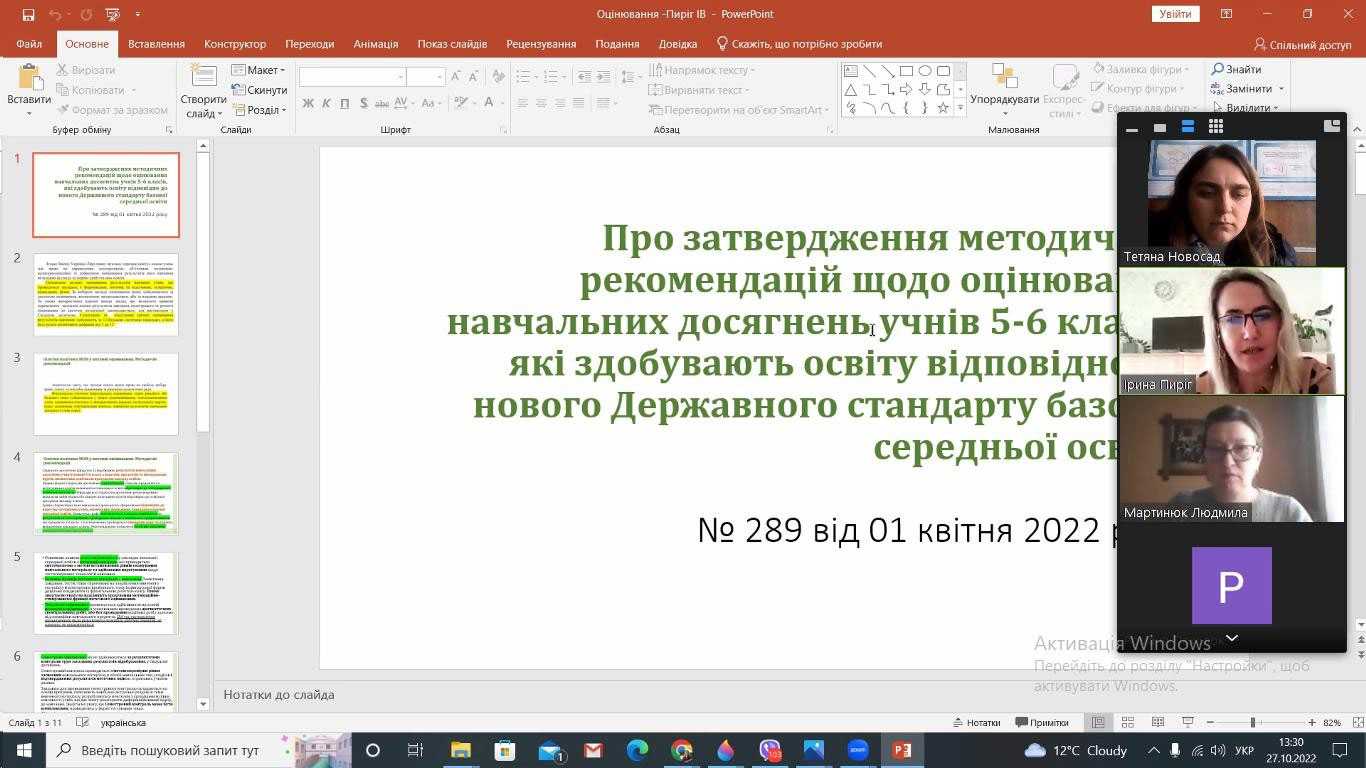Open Reading view from status bar
The image size is (1366, 768).
[1158, 722]
